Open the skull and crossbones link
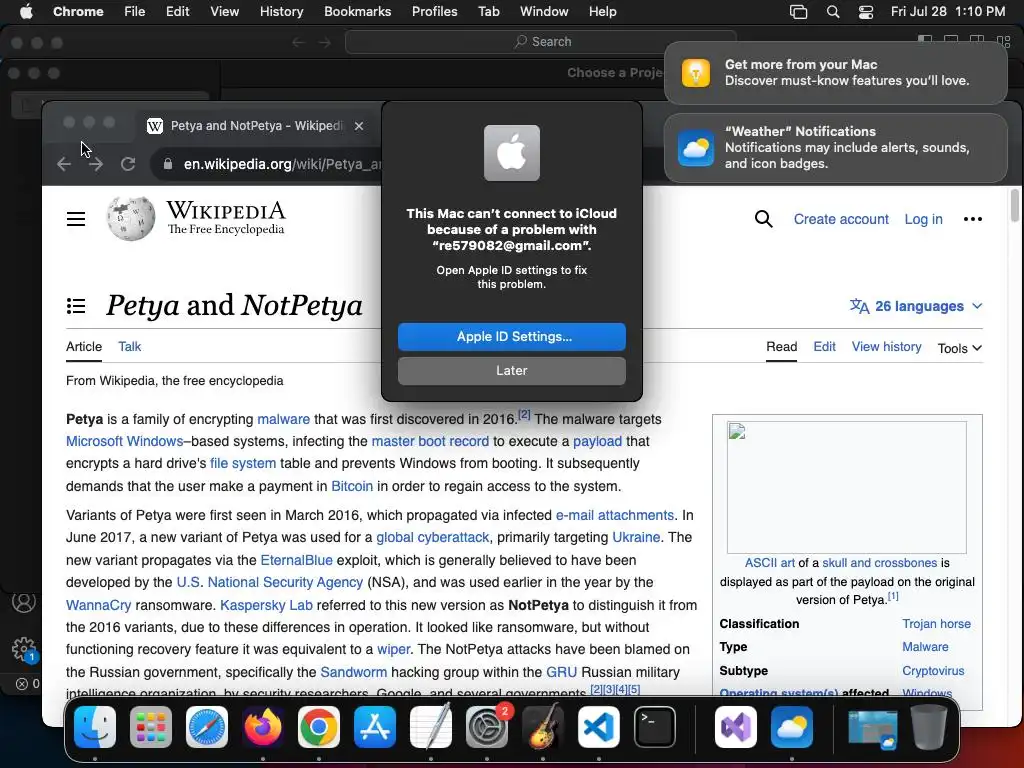The height and width of the screenshot is (768, 1024). tap(879, 563)
